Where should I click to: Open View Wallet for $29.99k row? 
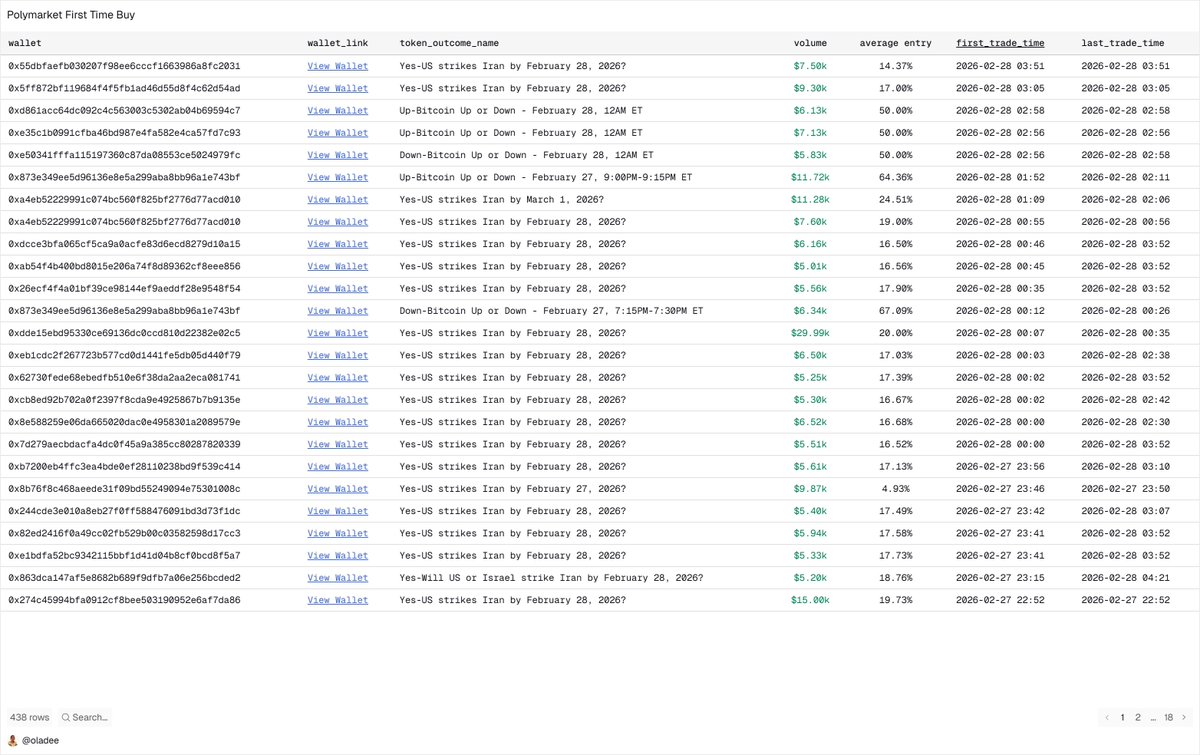337,333
